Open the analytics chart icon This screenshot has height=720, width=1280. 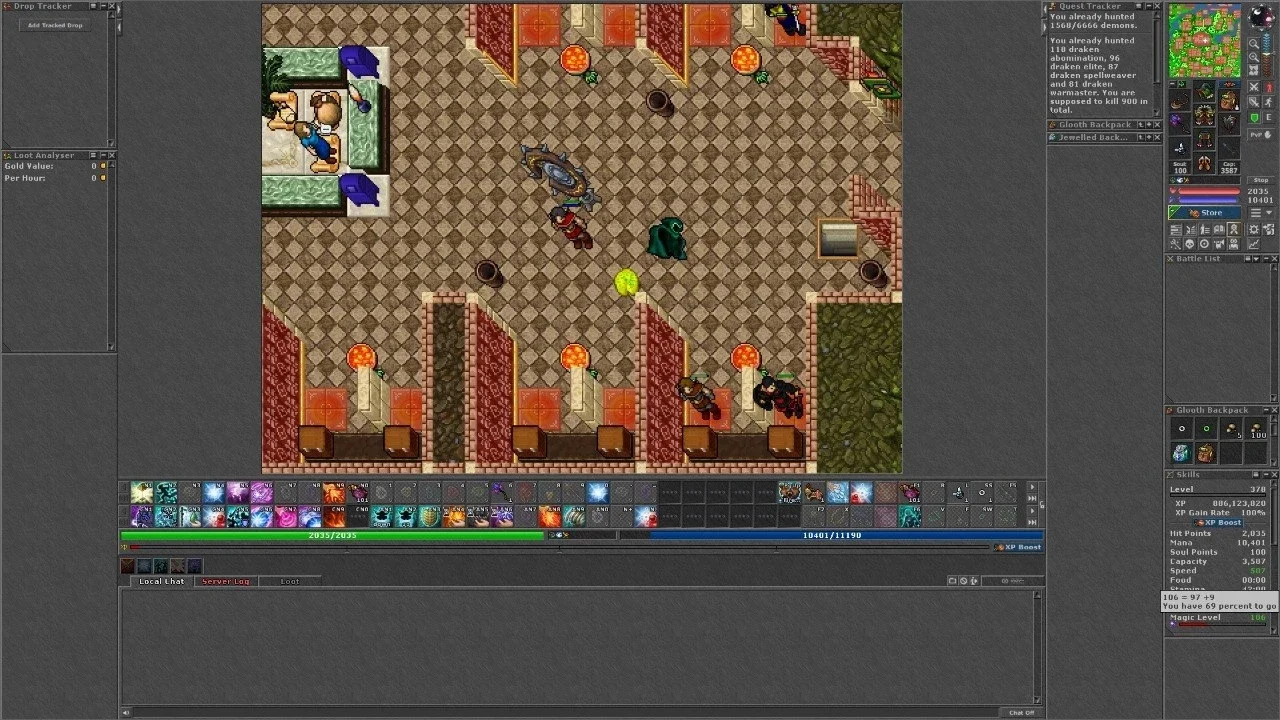(x=1254, y=244)
